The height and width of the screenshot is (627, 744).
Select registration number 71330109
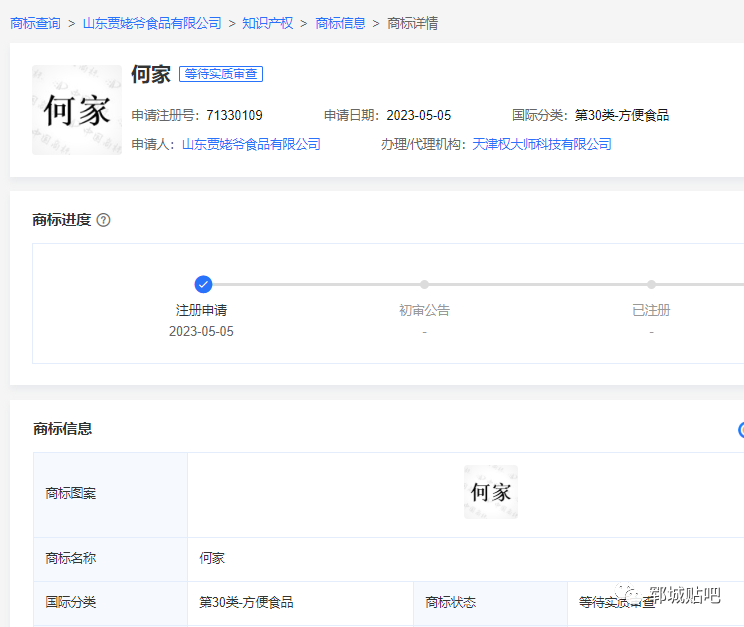(x=234, y=115)
